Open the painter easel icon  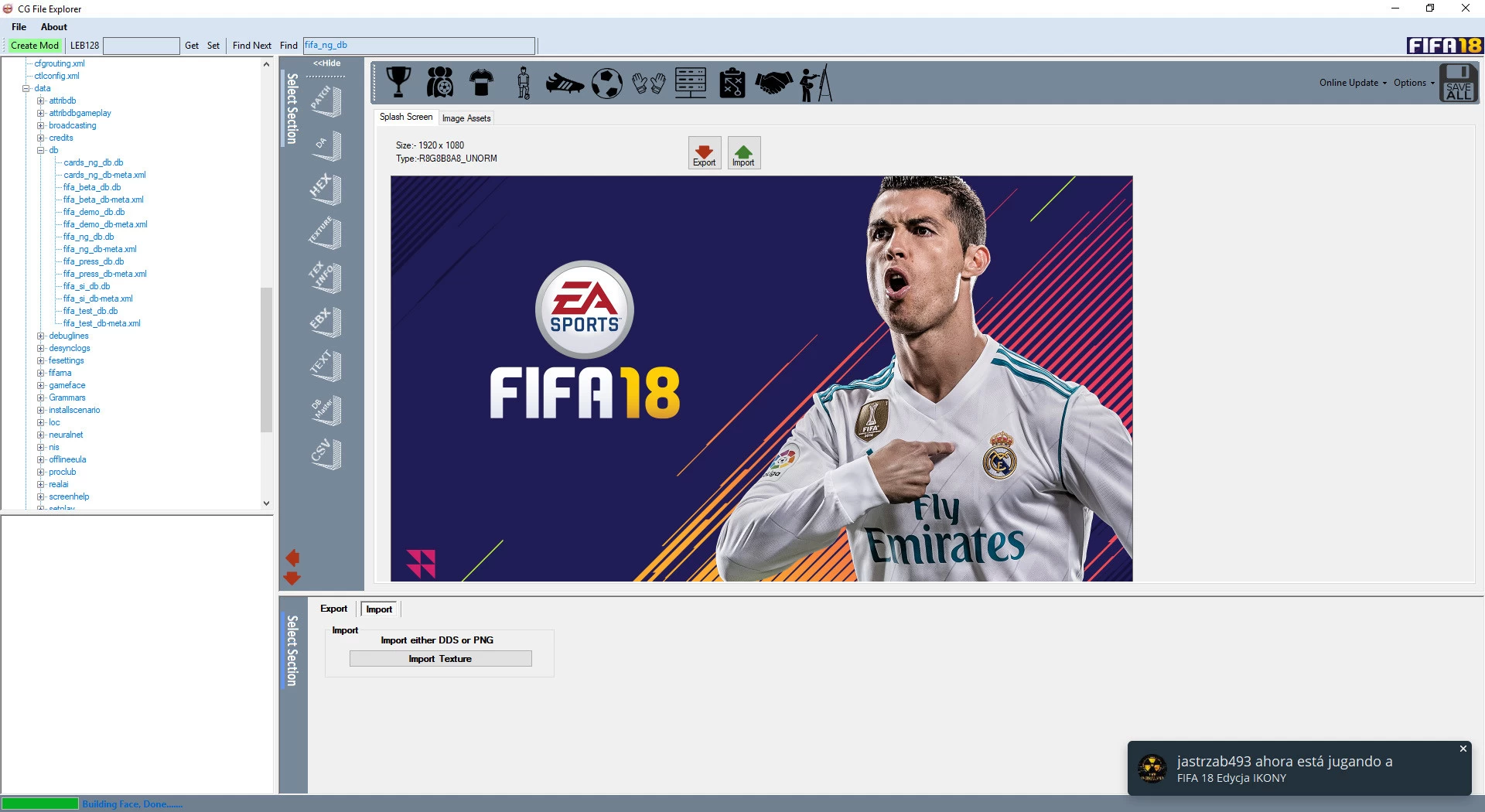816,83
